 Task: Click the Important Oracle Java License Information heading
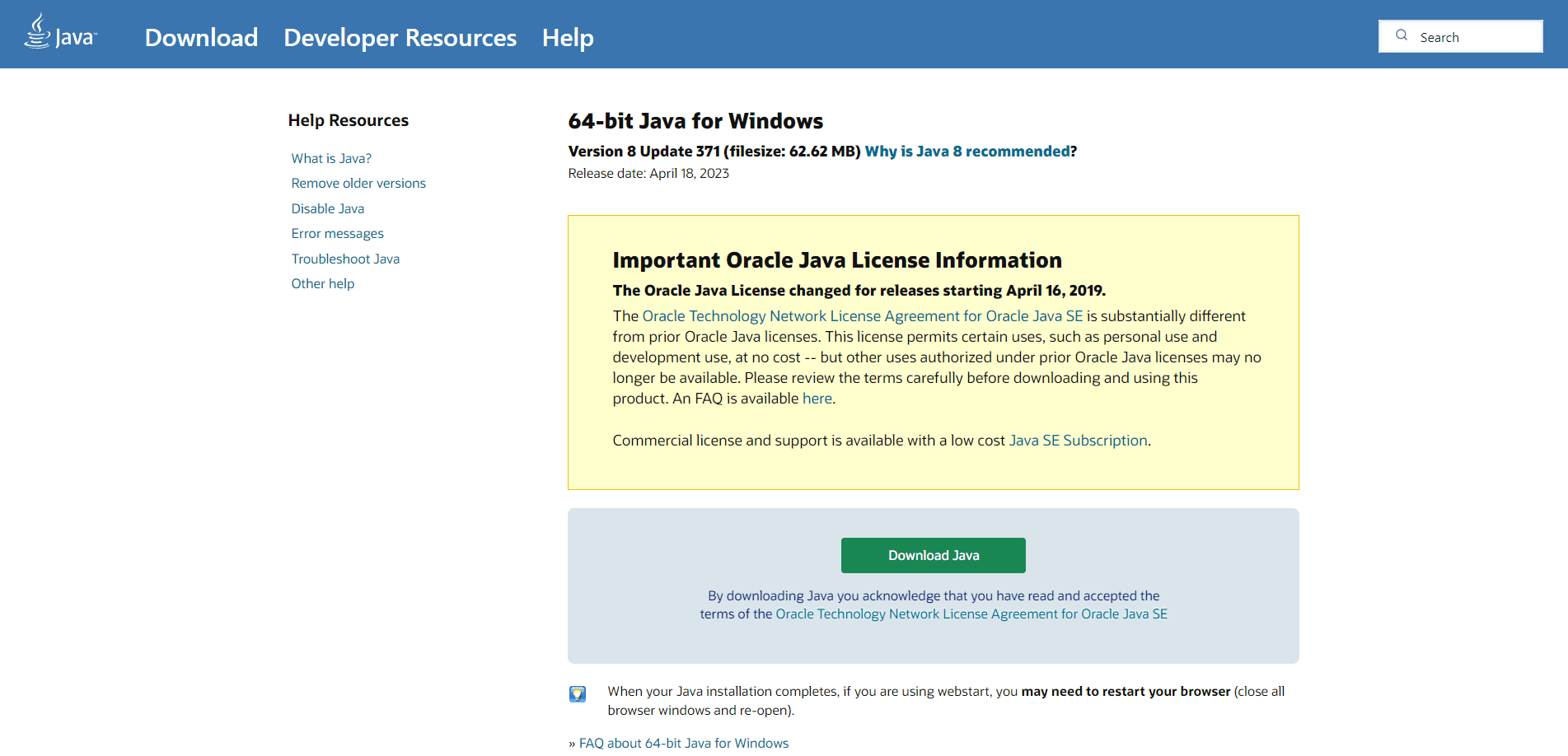coord(837,260)
